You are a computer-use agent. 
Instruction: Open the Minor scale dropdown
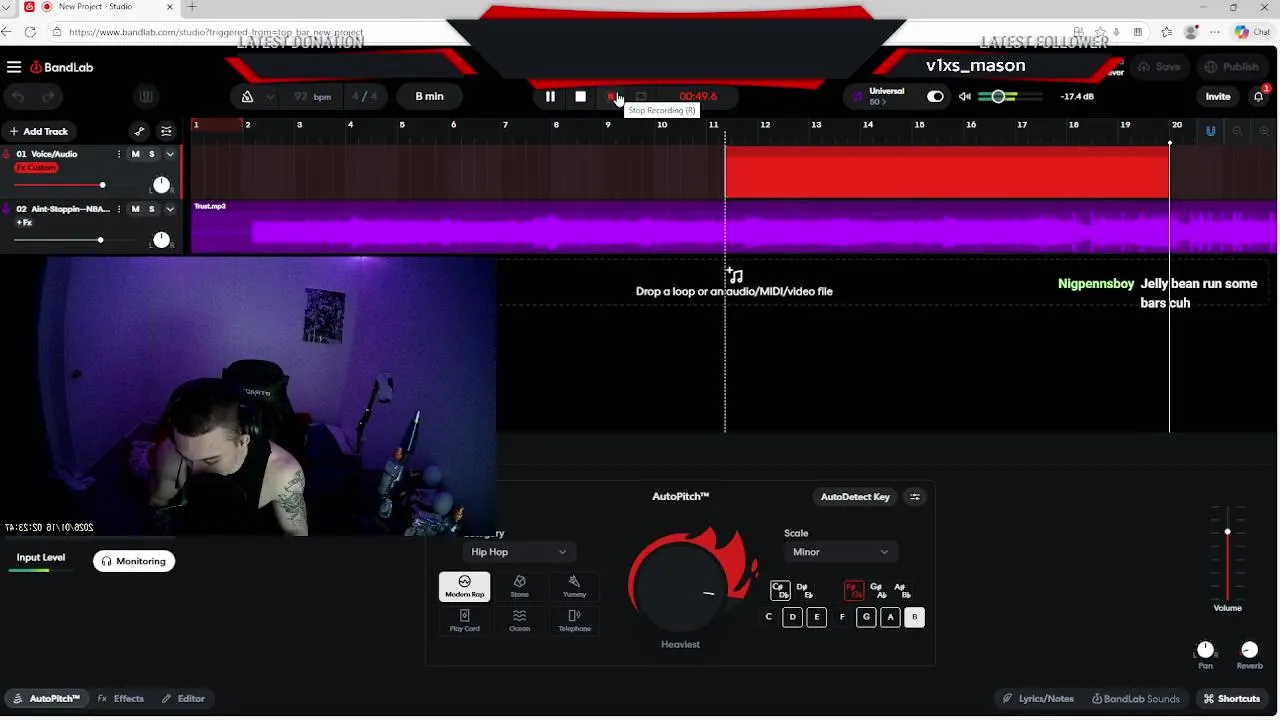tap(840, 552)
